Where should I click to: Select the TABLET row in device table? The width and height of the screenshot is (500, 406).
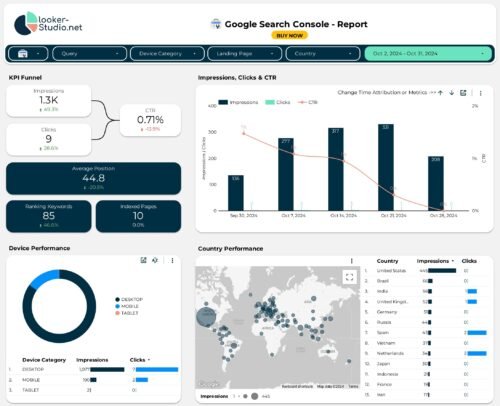point(94,390)
